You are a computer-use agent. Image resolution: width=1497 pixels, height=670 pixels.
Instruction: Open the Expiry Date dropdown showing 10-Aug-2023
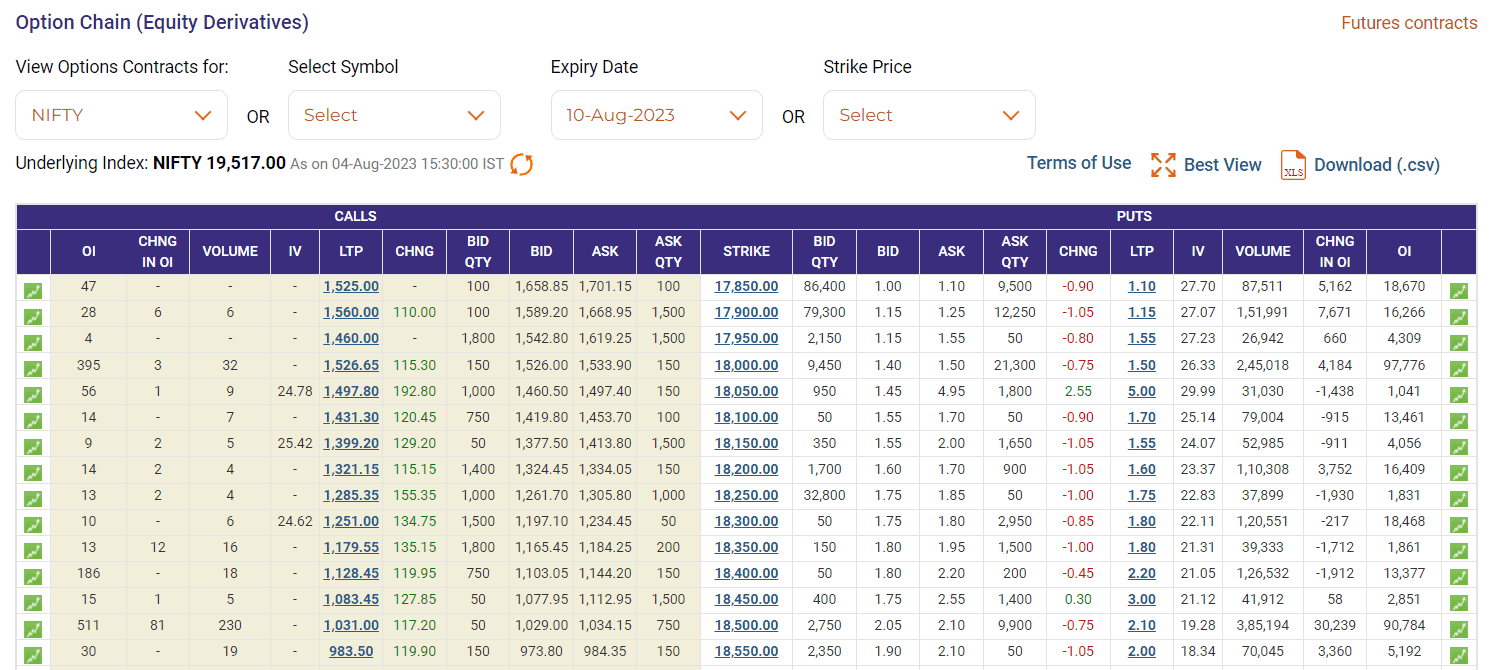[656, 115]
